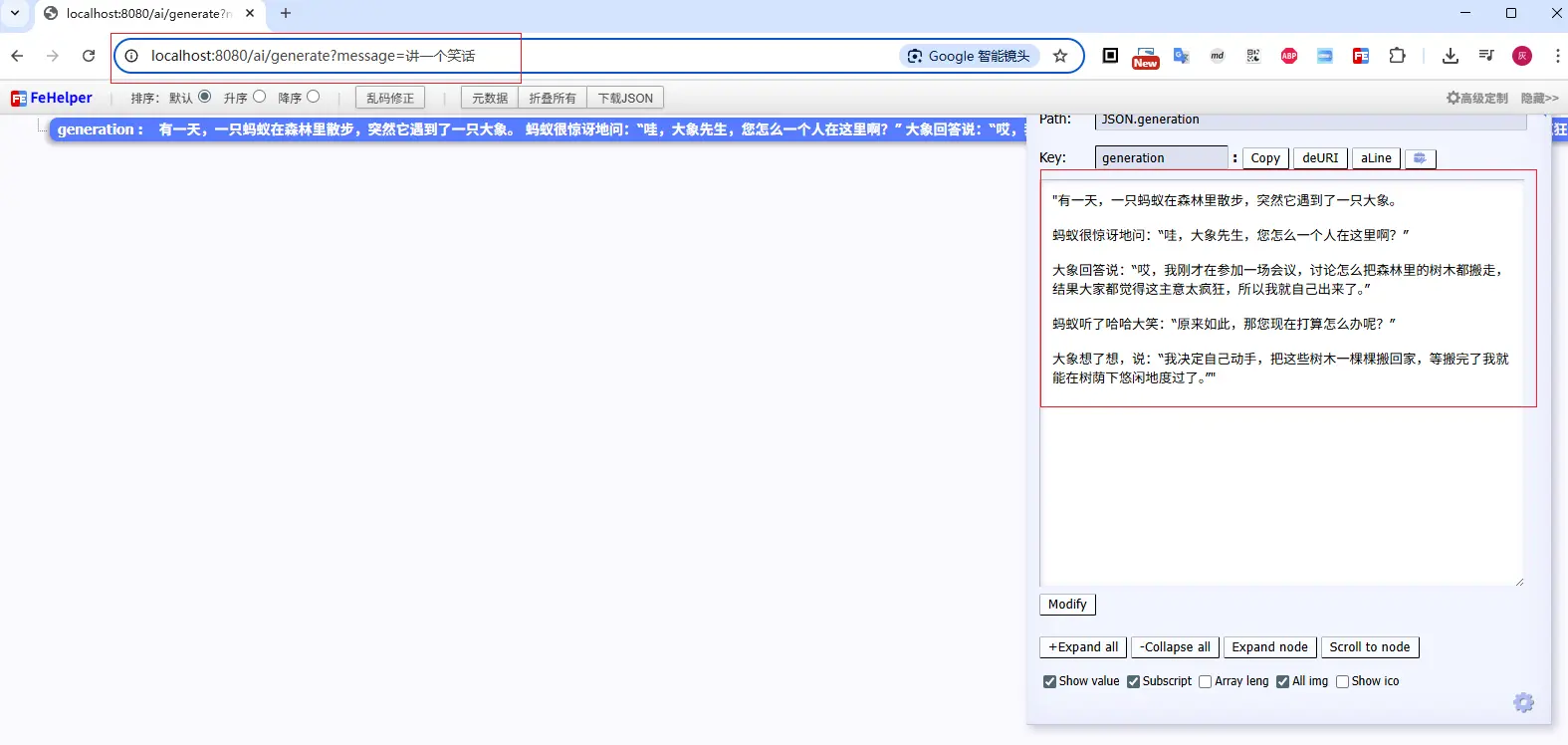Screen dimensions: 1568x745
Task: Select the 升序 ascending sort radio button
Action: click(x=259, y=97)
